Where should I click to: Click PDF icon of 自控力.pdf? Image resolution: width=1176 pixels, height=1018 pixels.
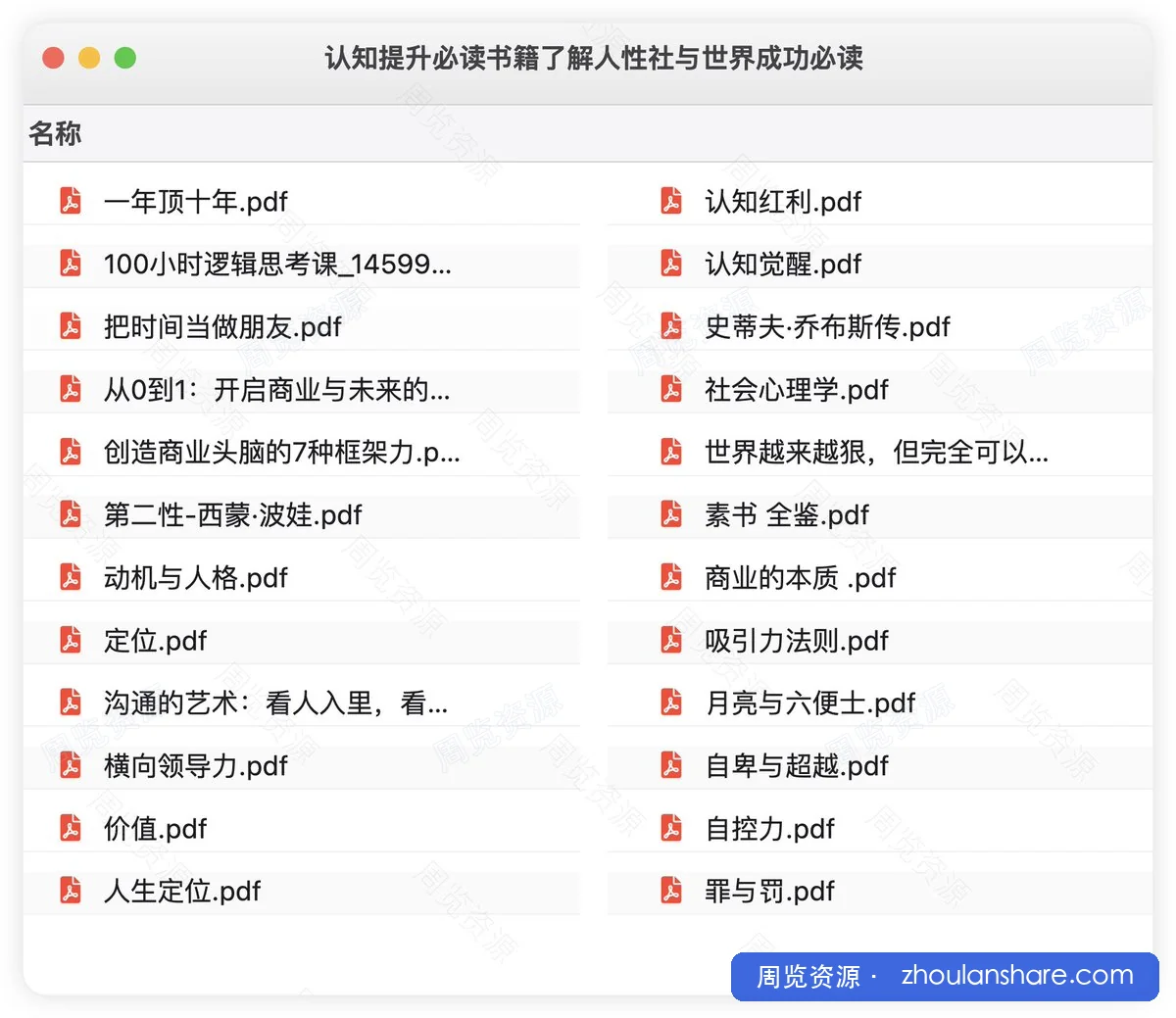(x=671, y=828)
